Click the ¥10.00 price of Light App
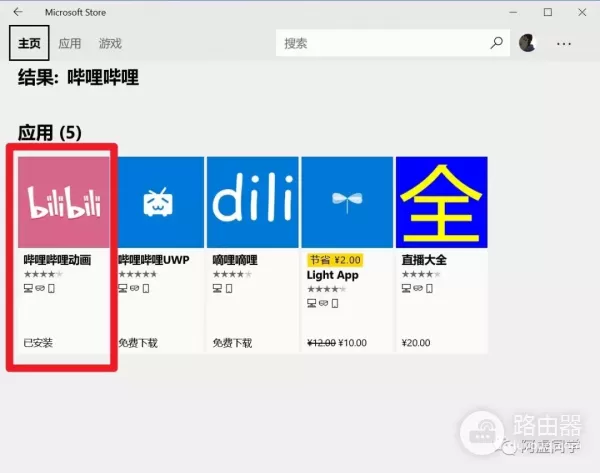Viewport: 600px width, 473px height. coord(352,343)
